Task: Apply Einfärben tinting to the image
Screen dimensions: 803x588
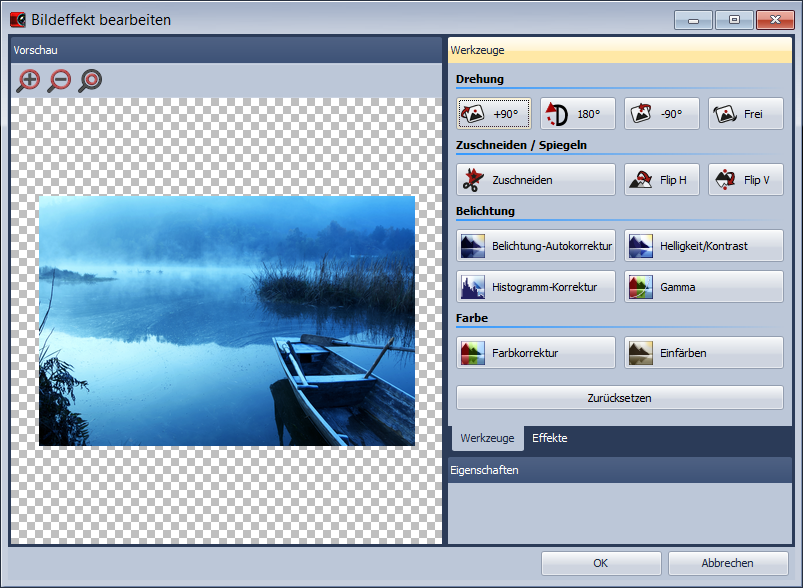Action: (x=703, y=352)
